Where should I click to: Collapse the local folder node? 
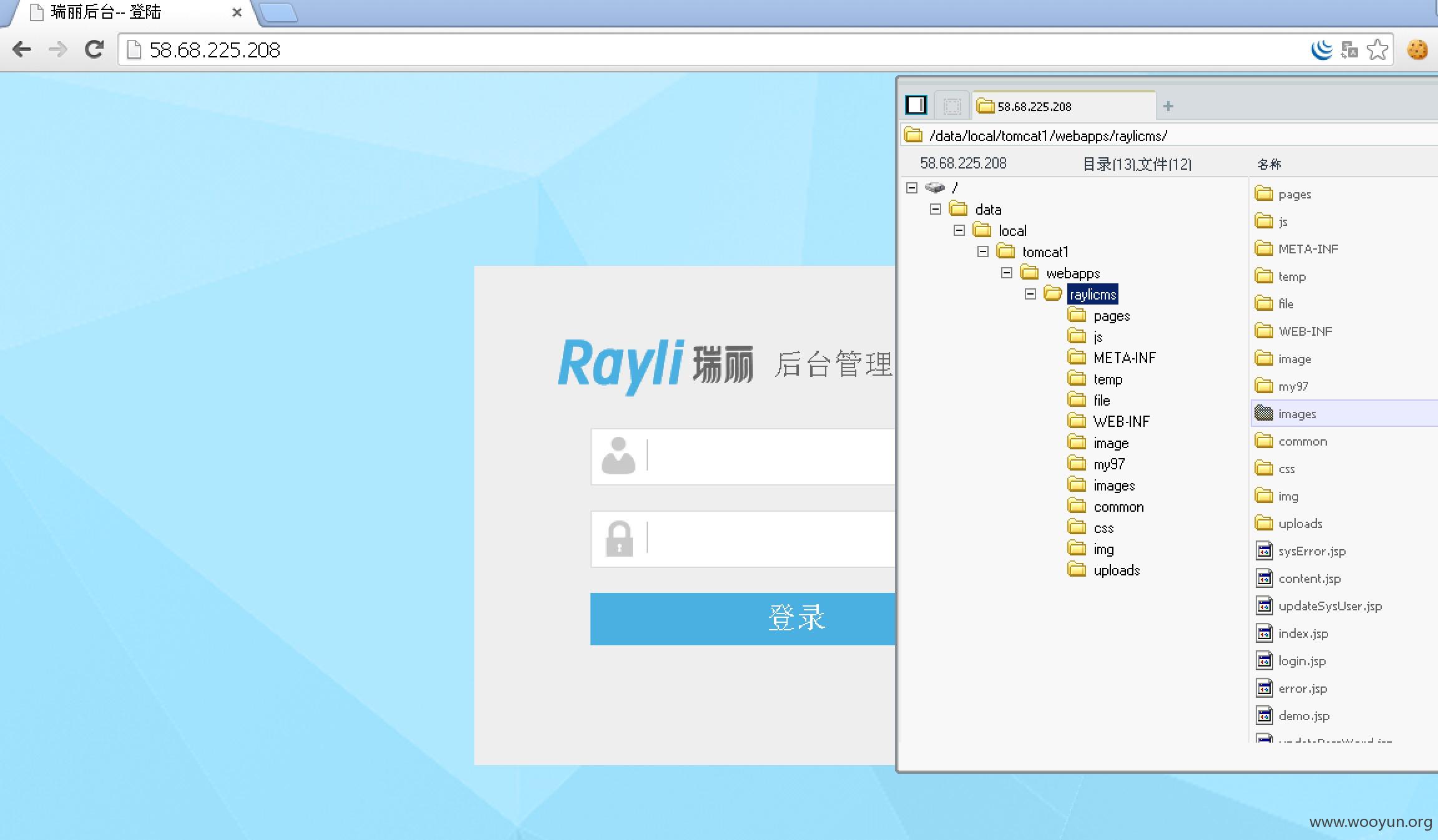click(x=959, y=230)
